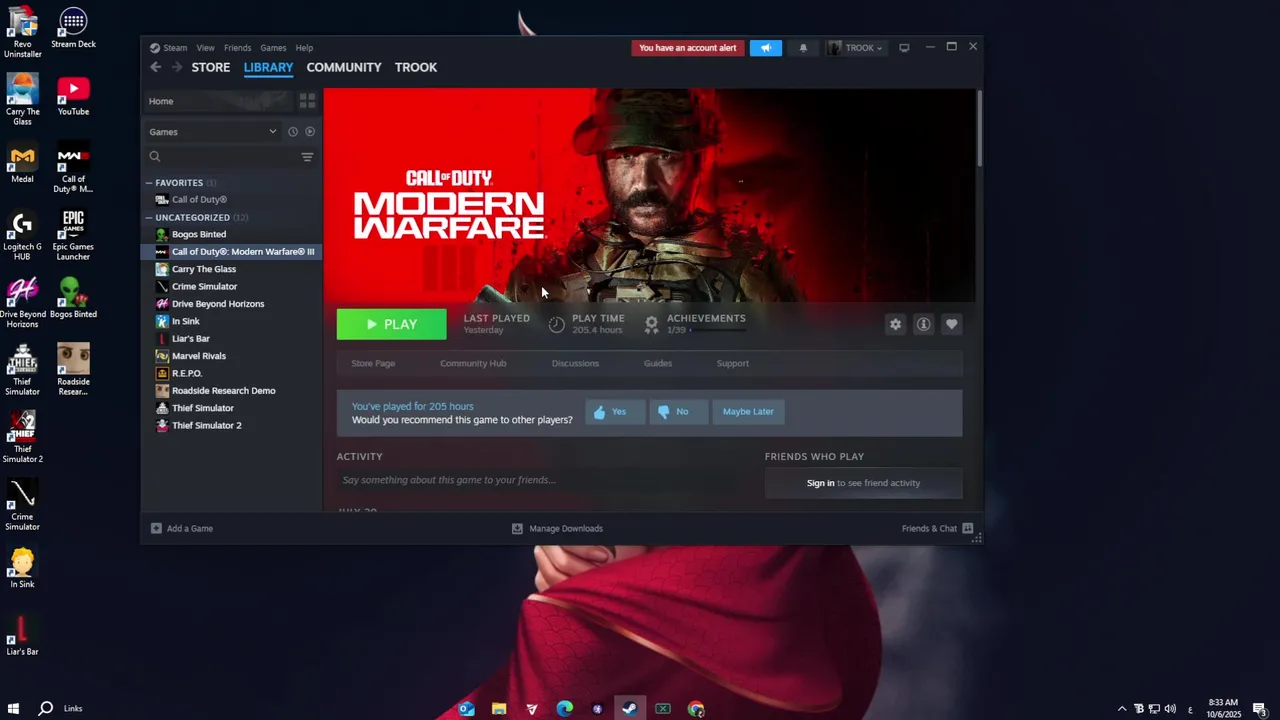
Task: Open Manage Downloads at the bottom
Action: 557,528
